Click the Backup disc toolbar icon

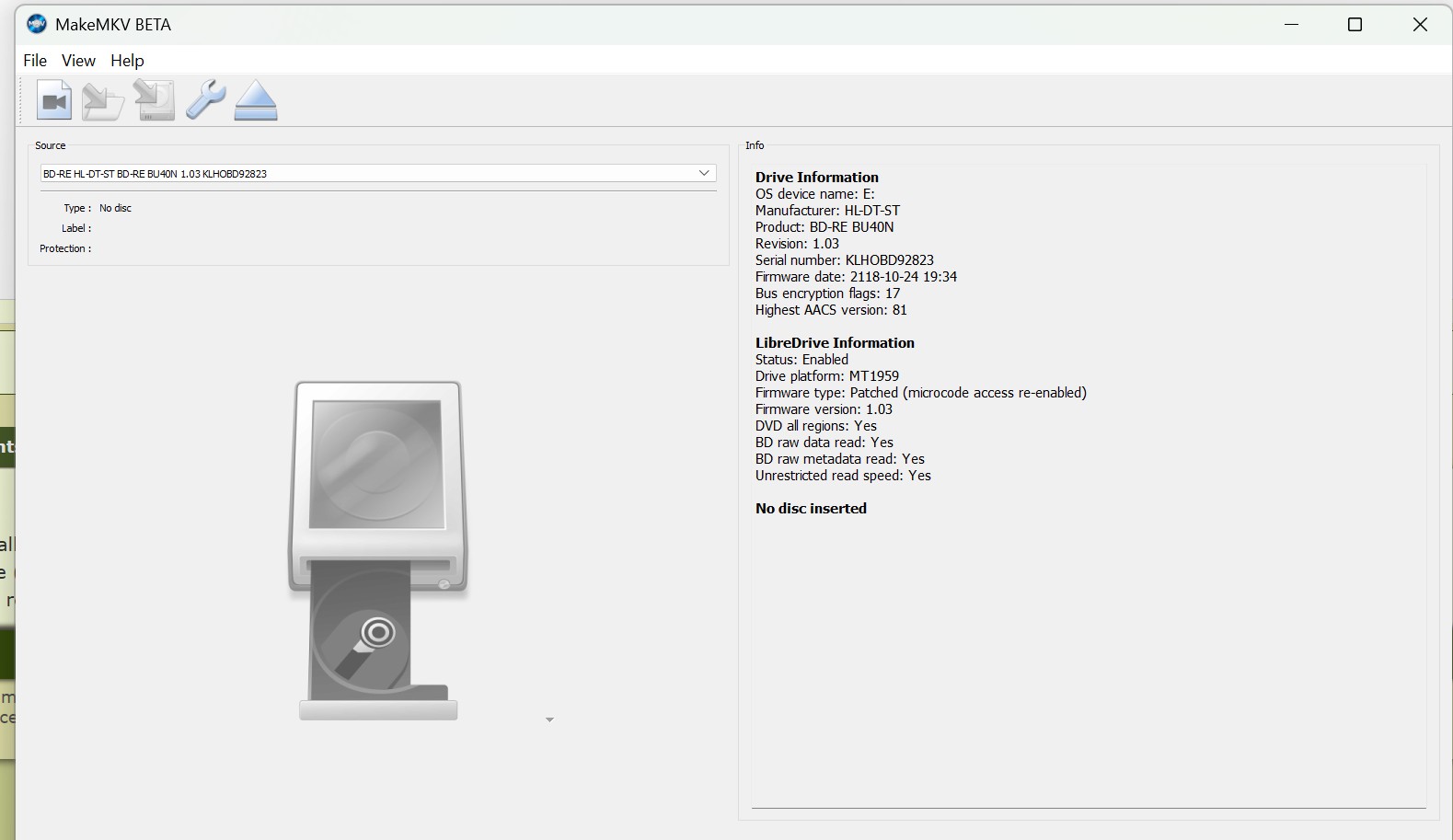click(154, 100)
